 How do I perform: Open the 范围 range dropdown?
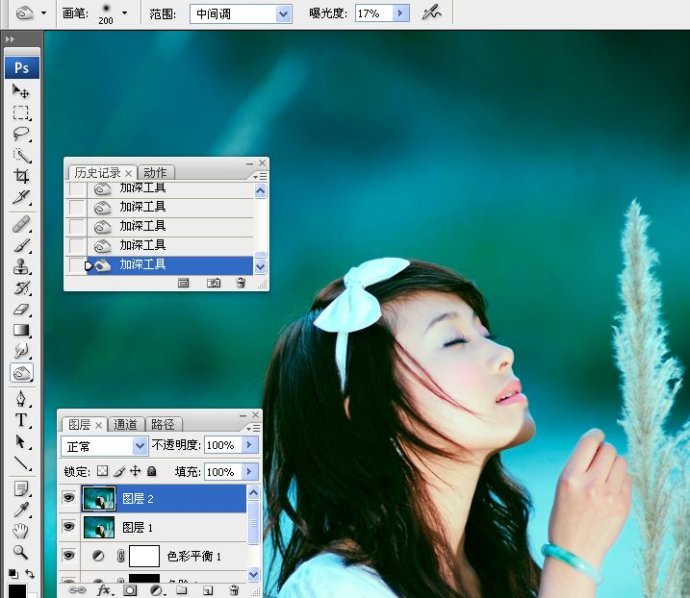click(283, 14)
